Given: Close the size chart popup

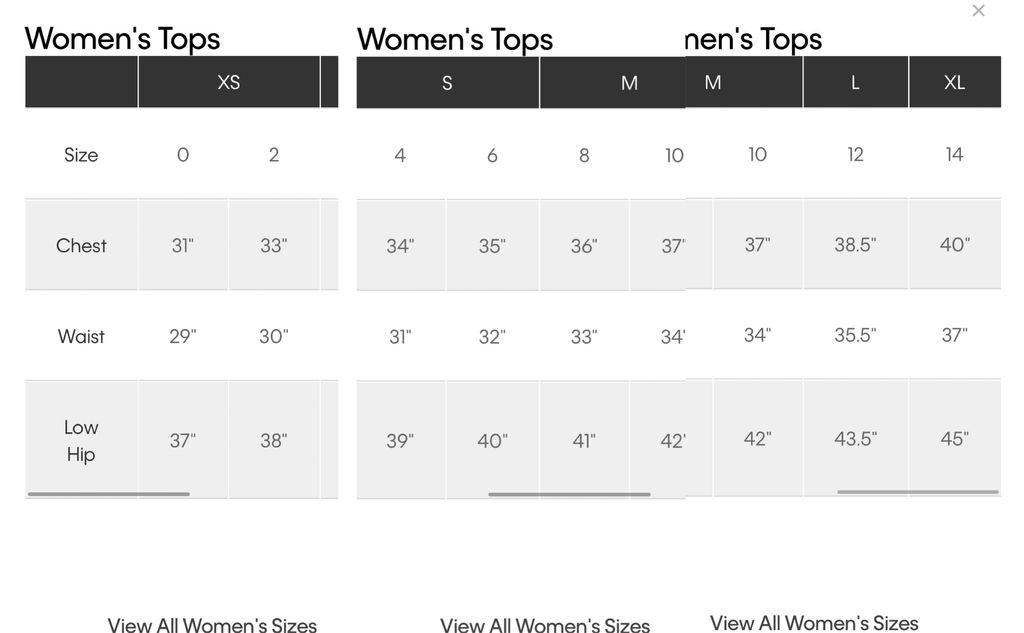Looking at the screenshot, I should point(978,11).
